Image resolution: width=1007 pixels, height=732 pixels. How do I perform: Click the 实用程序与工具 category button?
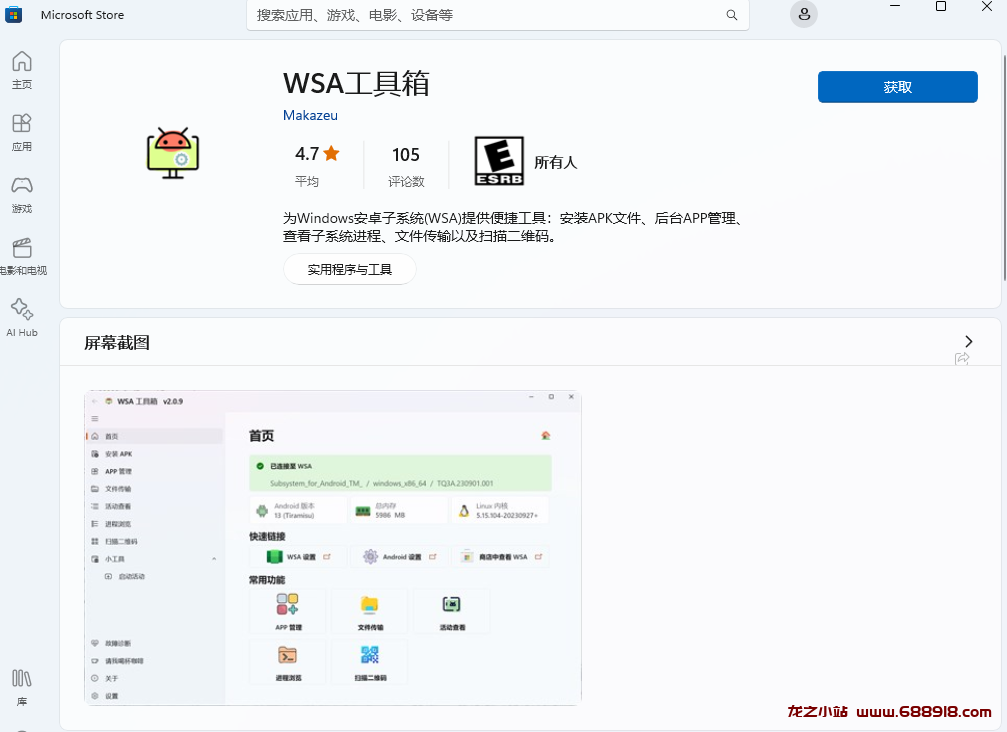coord(349,270)
